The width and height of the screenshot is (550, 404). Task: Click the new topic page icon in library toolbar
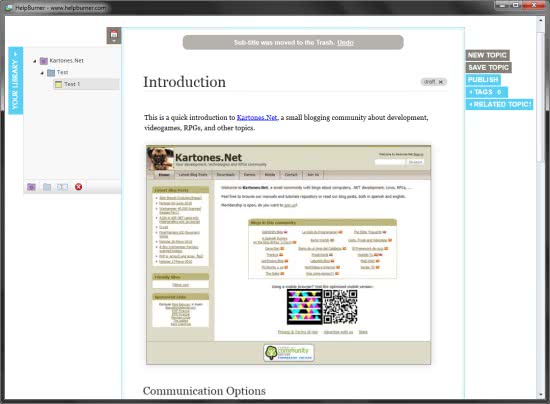click(x=62, y=187)
